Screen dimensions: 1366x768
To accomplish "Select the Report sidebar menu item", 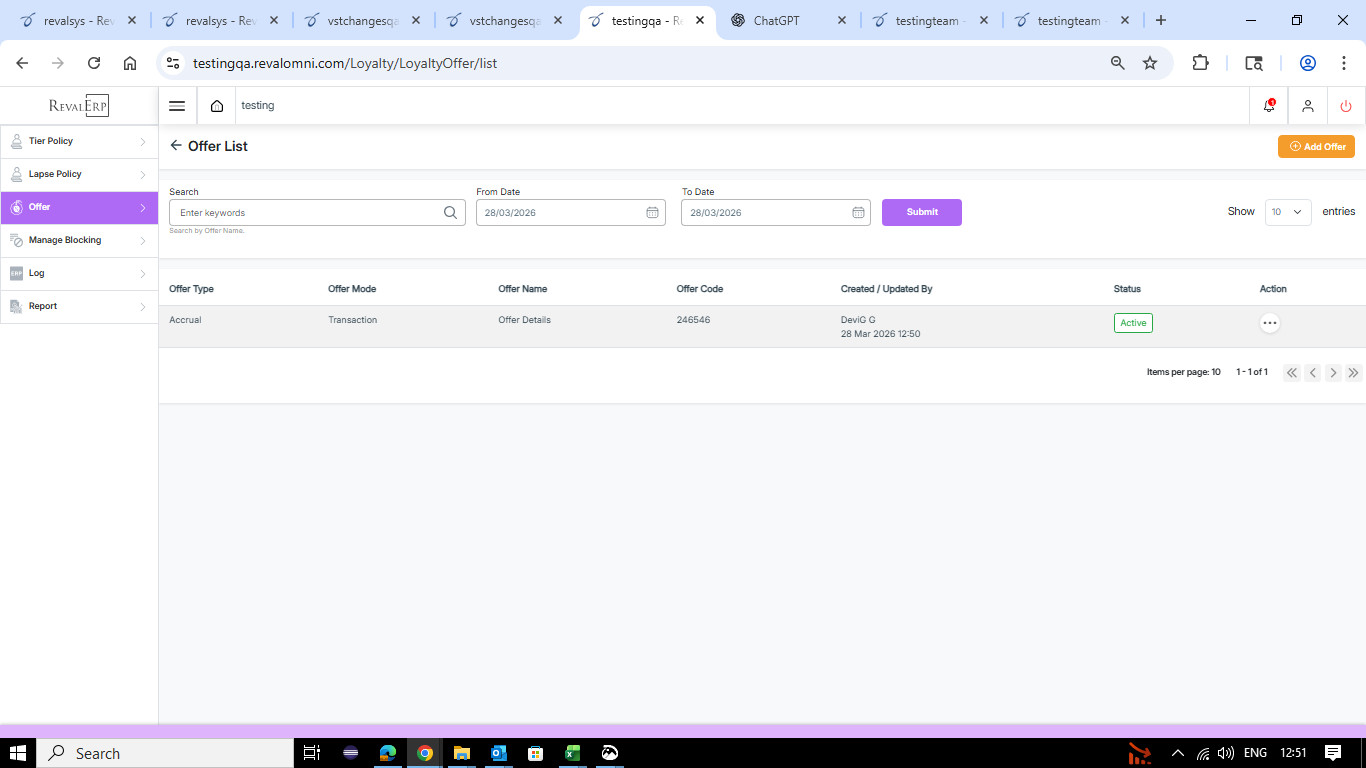I will tap(79, 306).
